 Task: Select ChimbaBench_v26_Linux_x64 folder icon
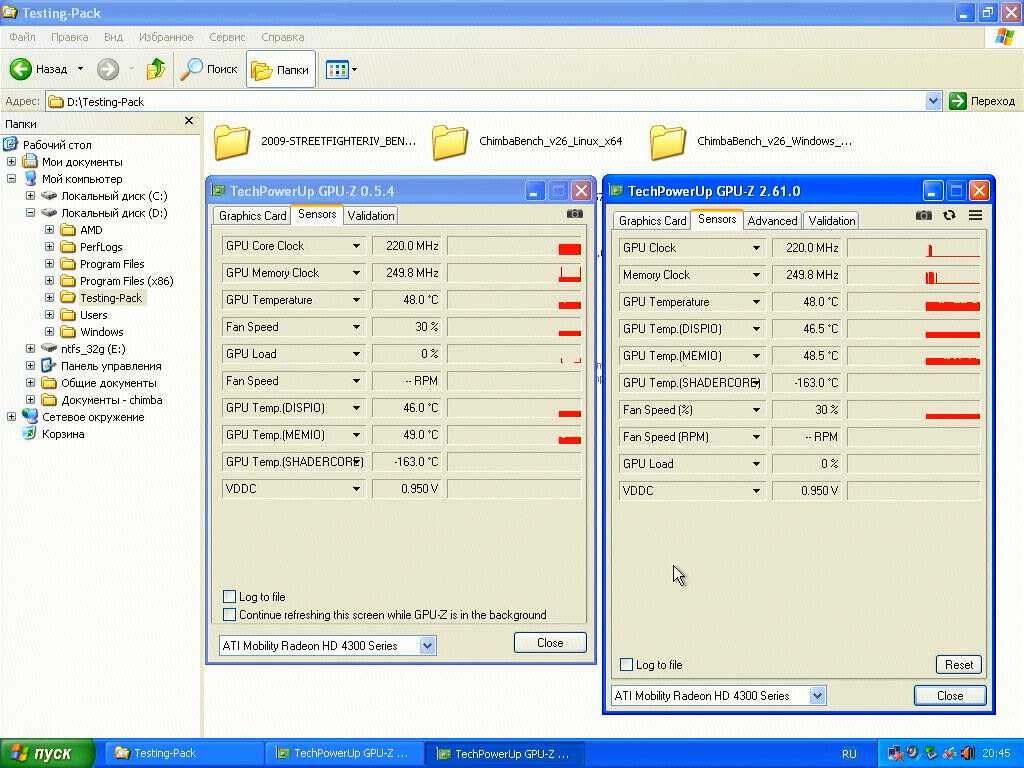(x=450, y=142)
